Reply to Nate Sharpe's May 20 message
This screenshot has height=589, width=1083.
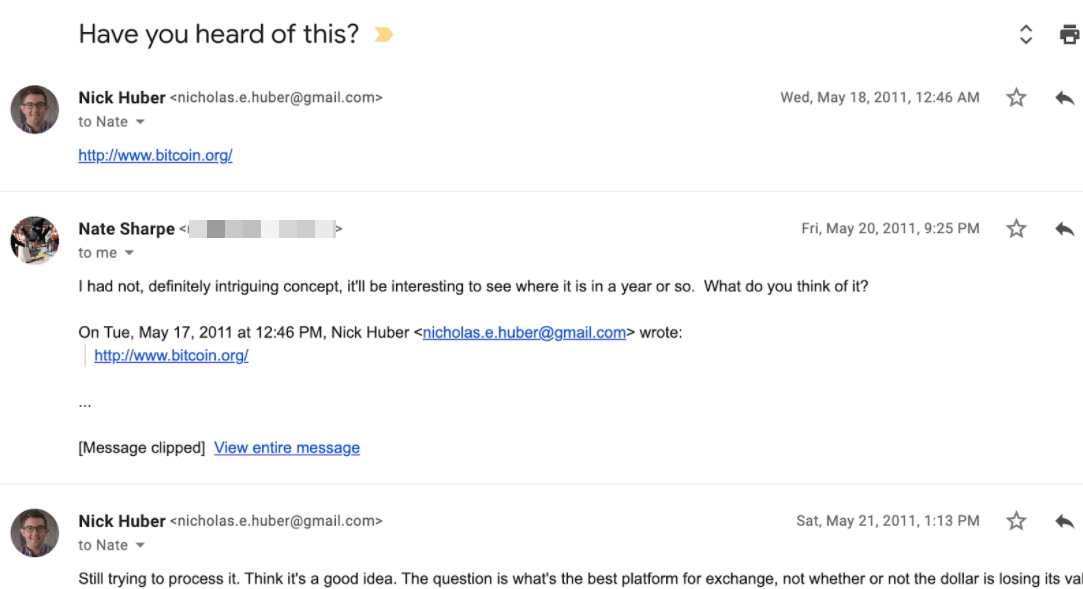click(x=1064, y=229)
